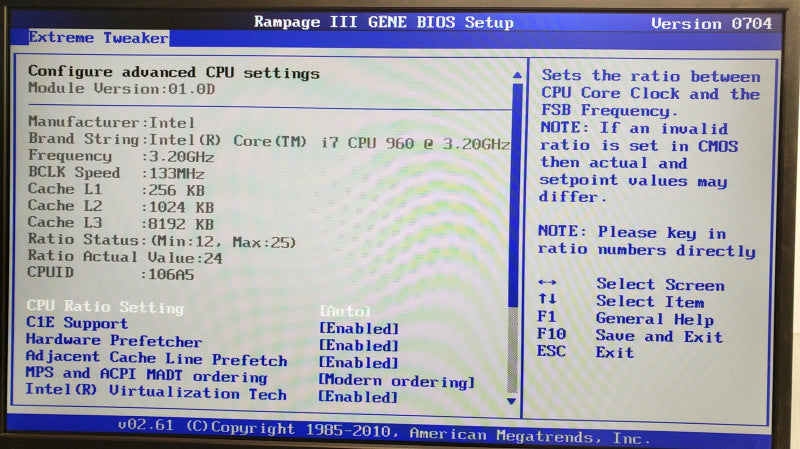Click the up-down arrows Select Item icon
Screen dimensions: 800x449
pos(547,299)
